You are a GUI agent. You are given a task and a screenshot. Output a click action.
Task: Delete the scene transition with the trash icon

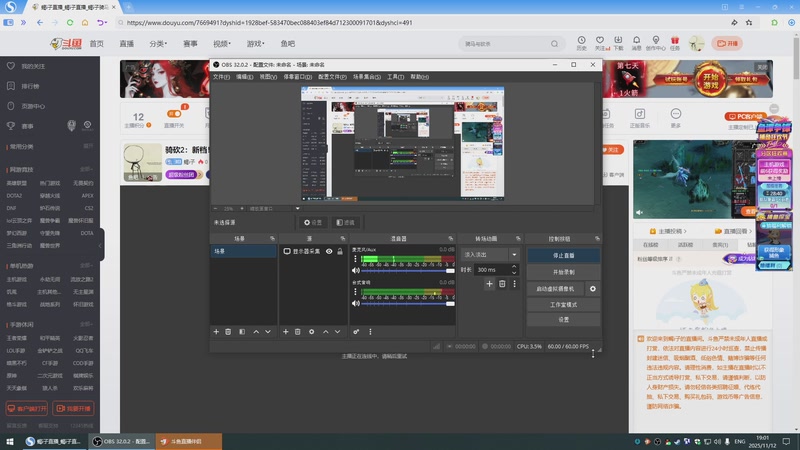click(502, 284)
